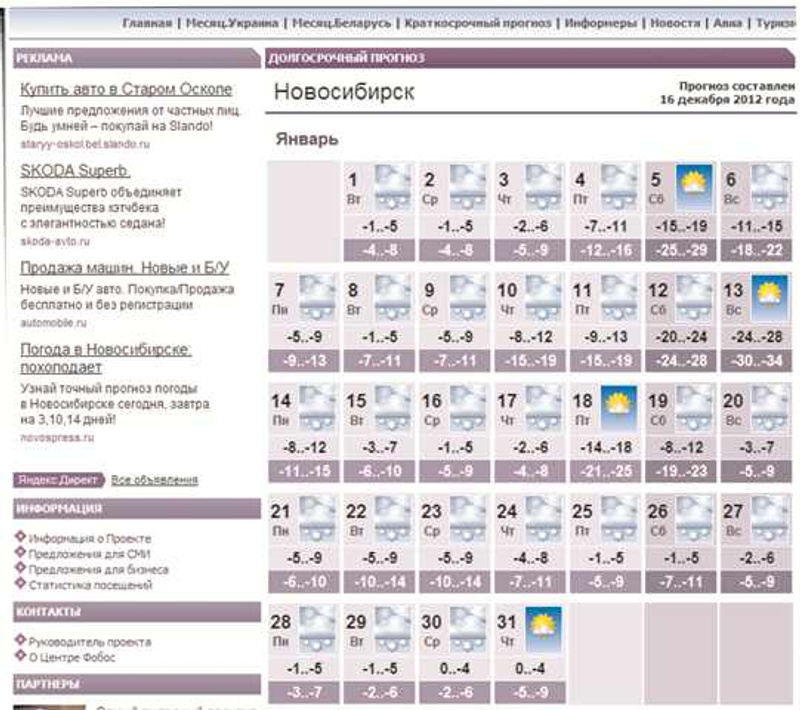Open the Новости section in navigation
800x710 pixels.
point(675,22)
